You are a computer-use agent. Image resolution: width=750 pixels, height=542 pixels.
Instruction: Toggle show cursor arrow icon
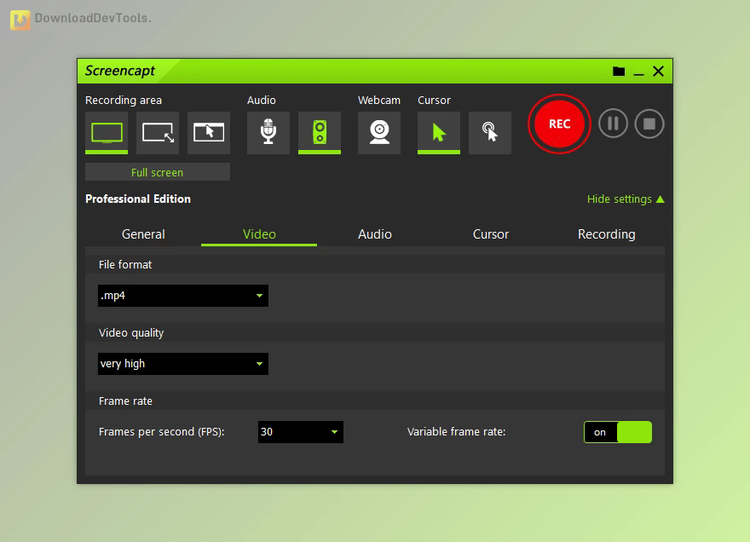[x=439, y=133]
